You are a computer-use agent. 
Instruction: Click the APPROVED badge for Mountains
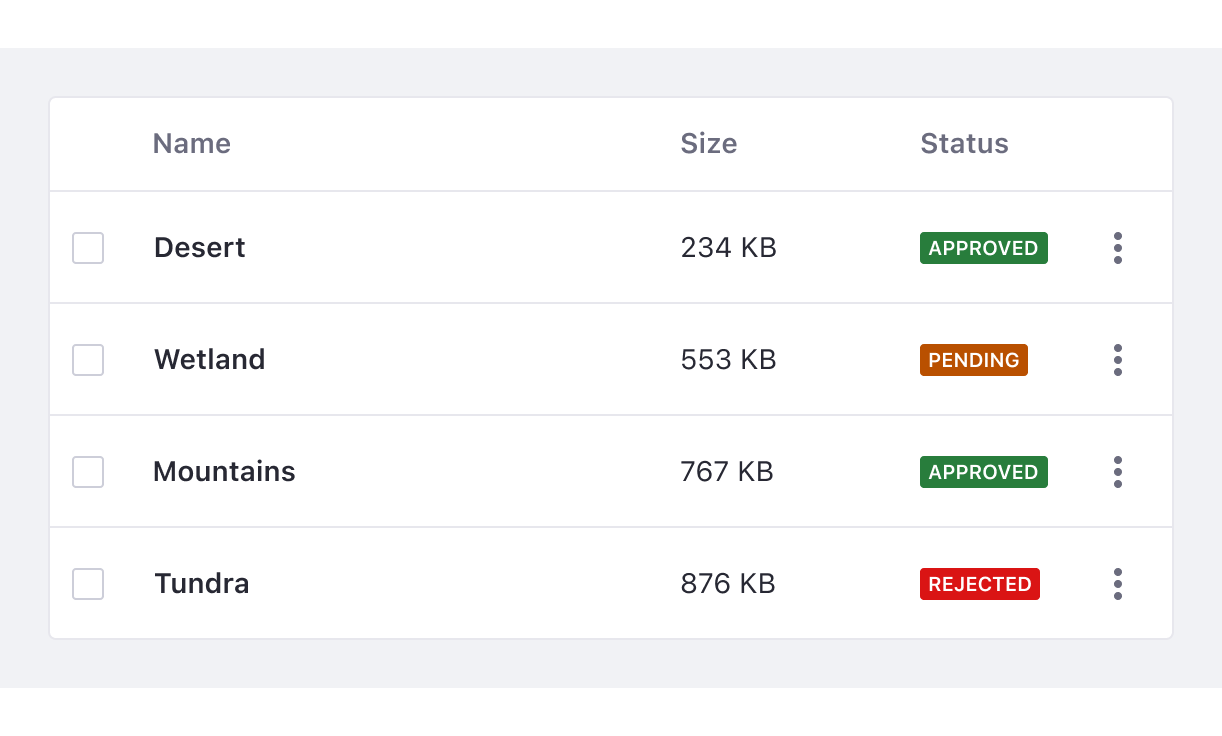[983, 472]
